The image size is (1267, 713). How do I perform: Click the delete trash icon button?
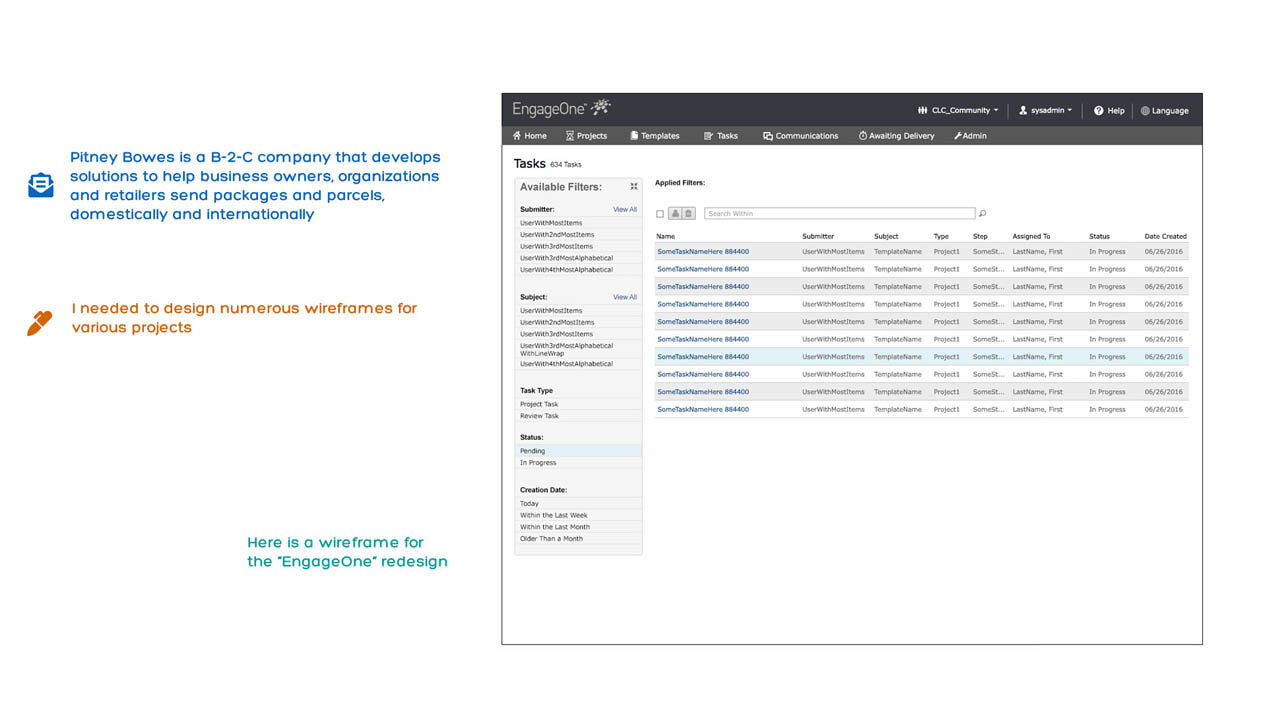click(x=688, y=214)
